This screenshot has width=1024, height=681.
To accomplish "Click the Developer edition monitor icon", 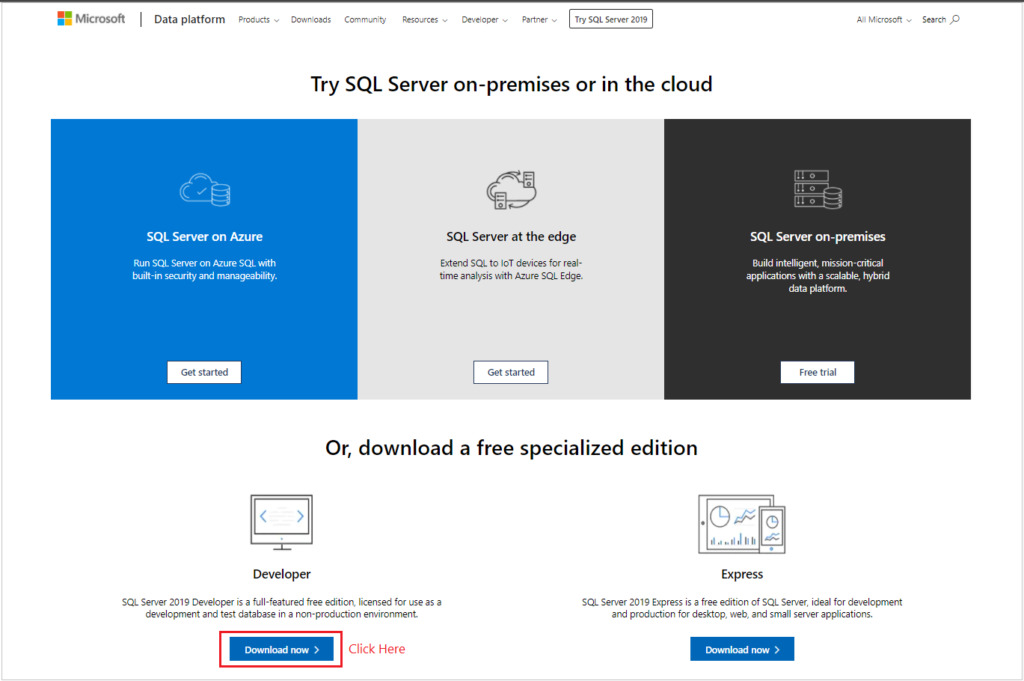I will (x=281, y=522).
